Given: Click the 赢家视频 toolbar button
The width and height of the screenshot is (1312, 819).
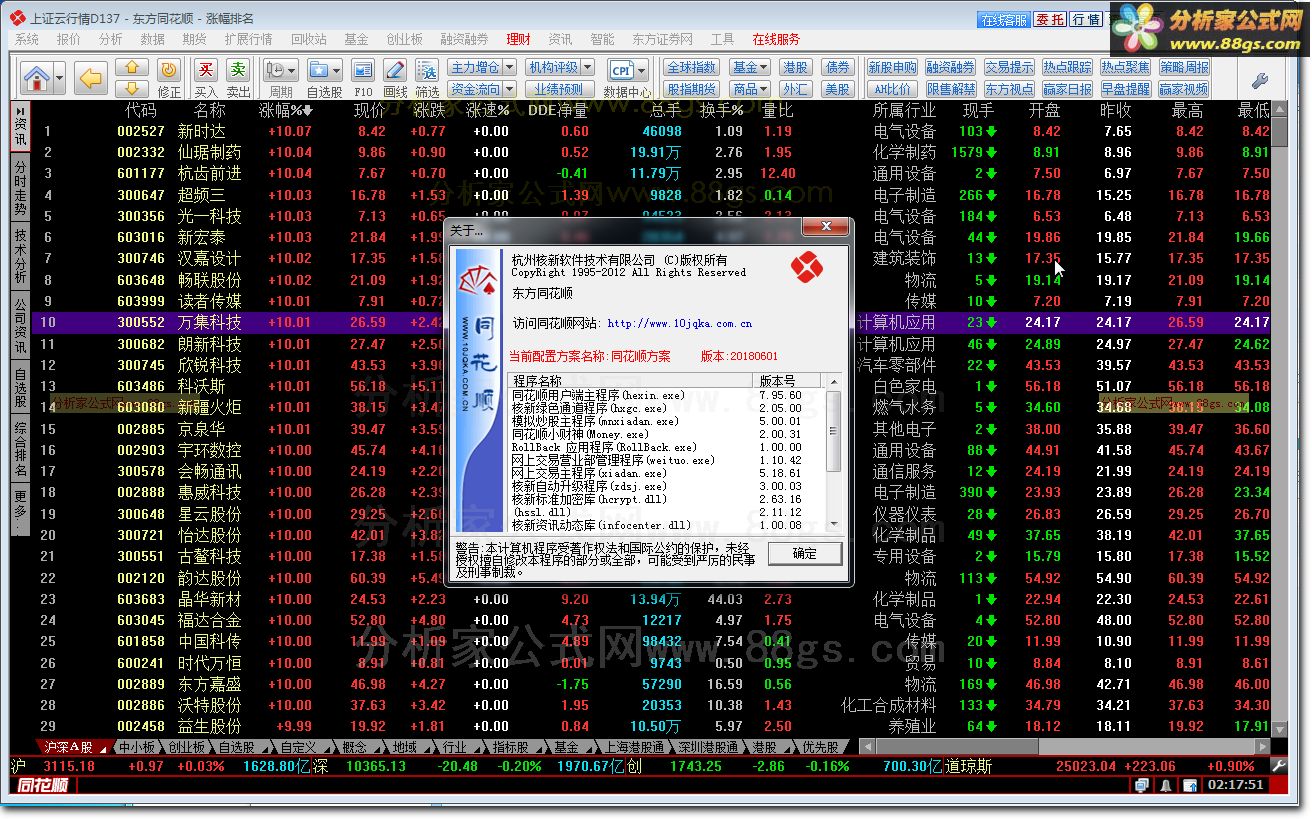Looking at the screenshot, I should point(1183,88).
